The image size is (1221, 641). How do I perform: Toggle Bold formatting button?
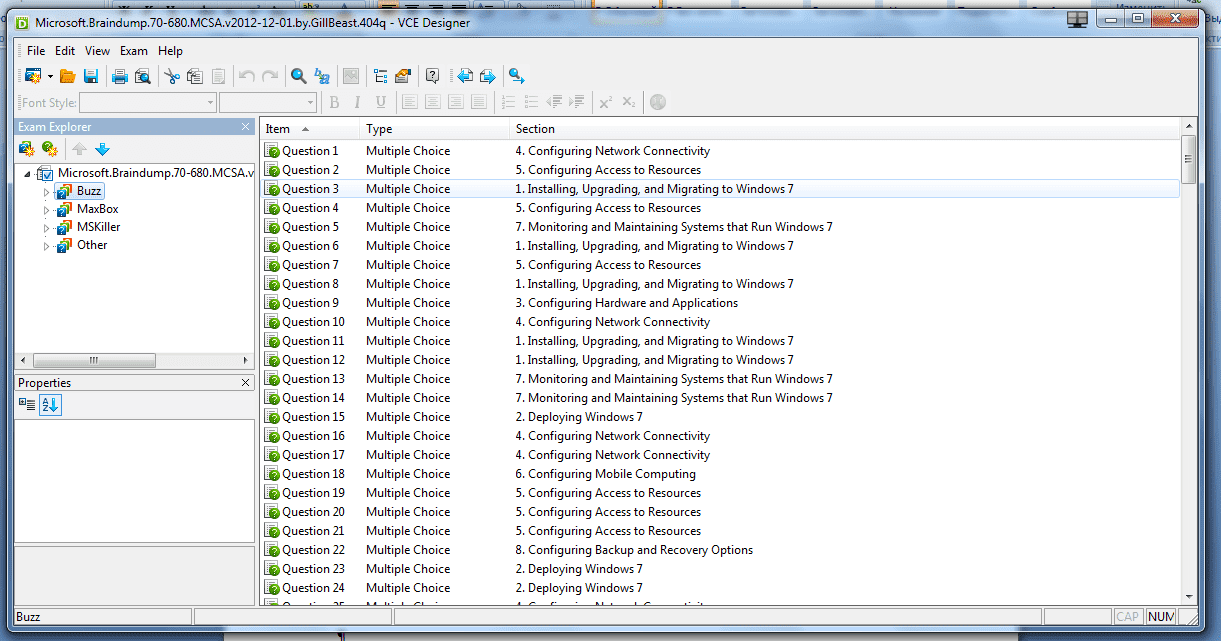point(334,102)
